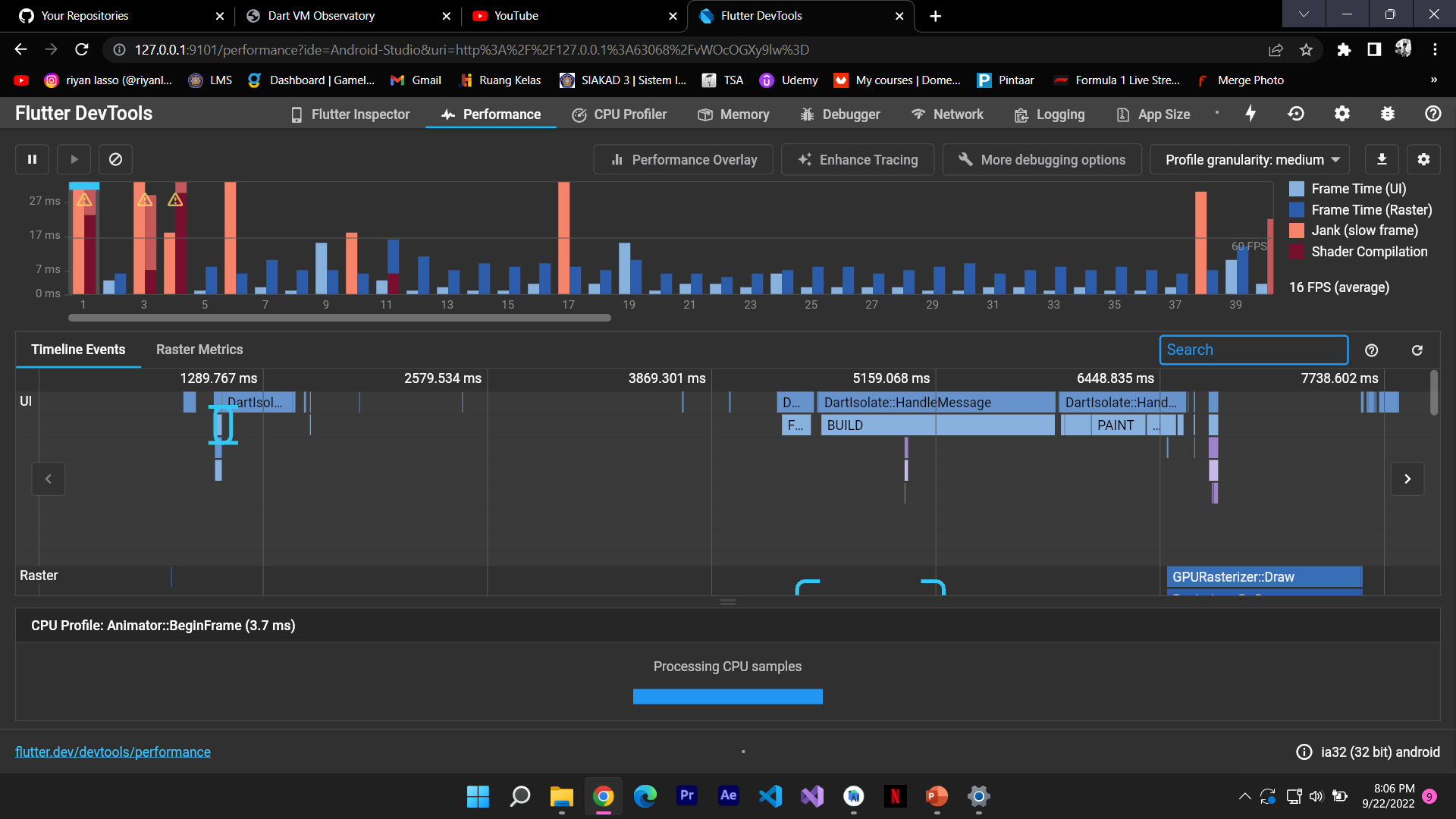Screen dimensions: 1456x819
Task: Open the More debugging options menu
Action: (x=1042, y=160)
